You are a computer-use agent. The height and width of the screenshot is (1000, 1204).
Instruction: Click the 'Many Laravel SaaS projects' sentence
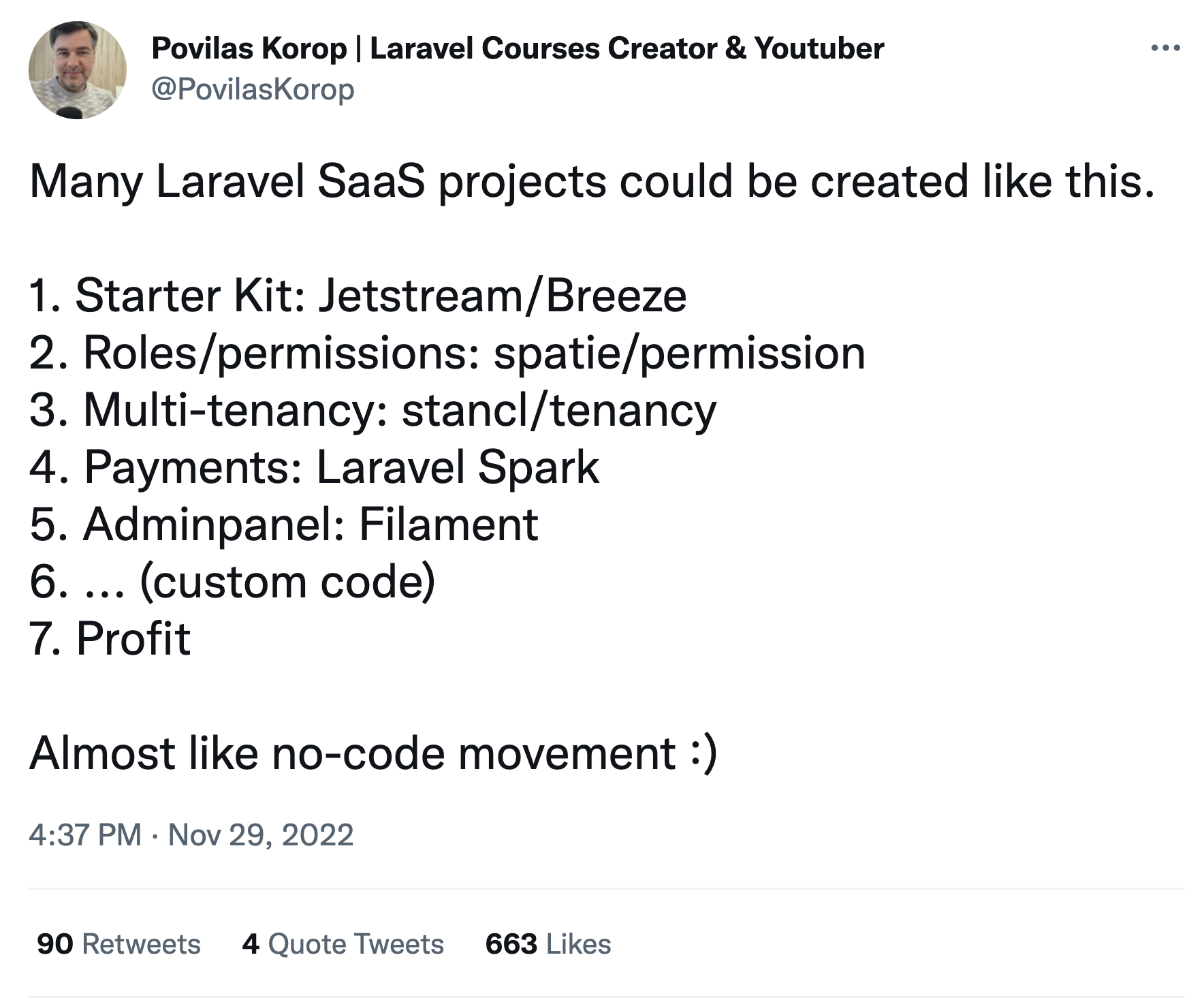click(x=592, y=182)
